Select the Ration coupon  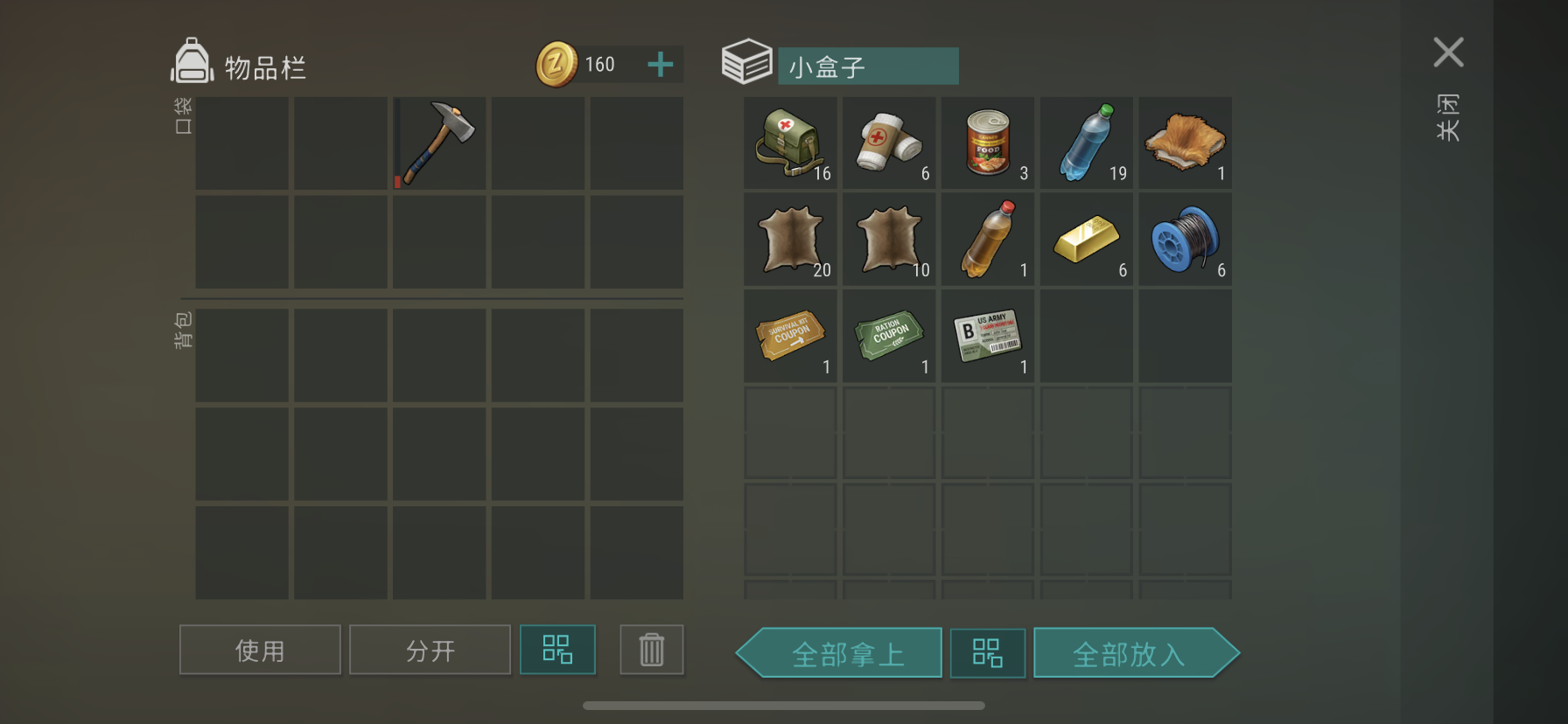click(889, 337)
